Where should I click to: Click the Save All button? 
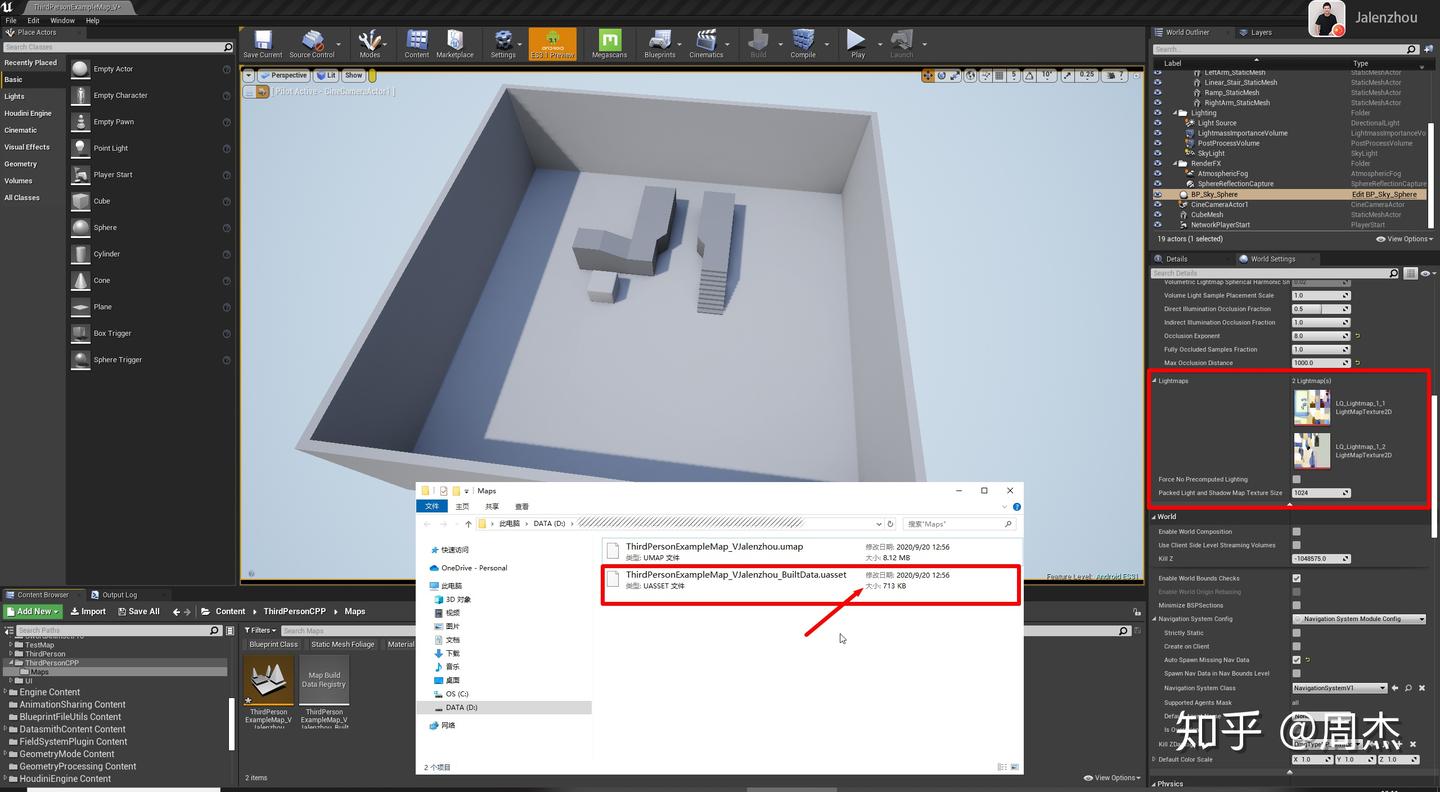point(138,611)
